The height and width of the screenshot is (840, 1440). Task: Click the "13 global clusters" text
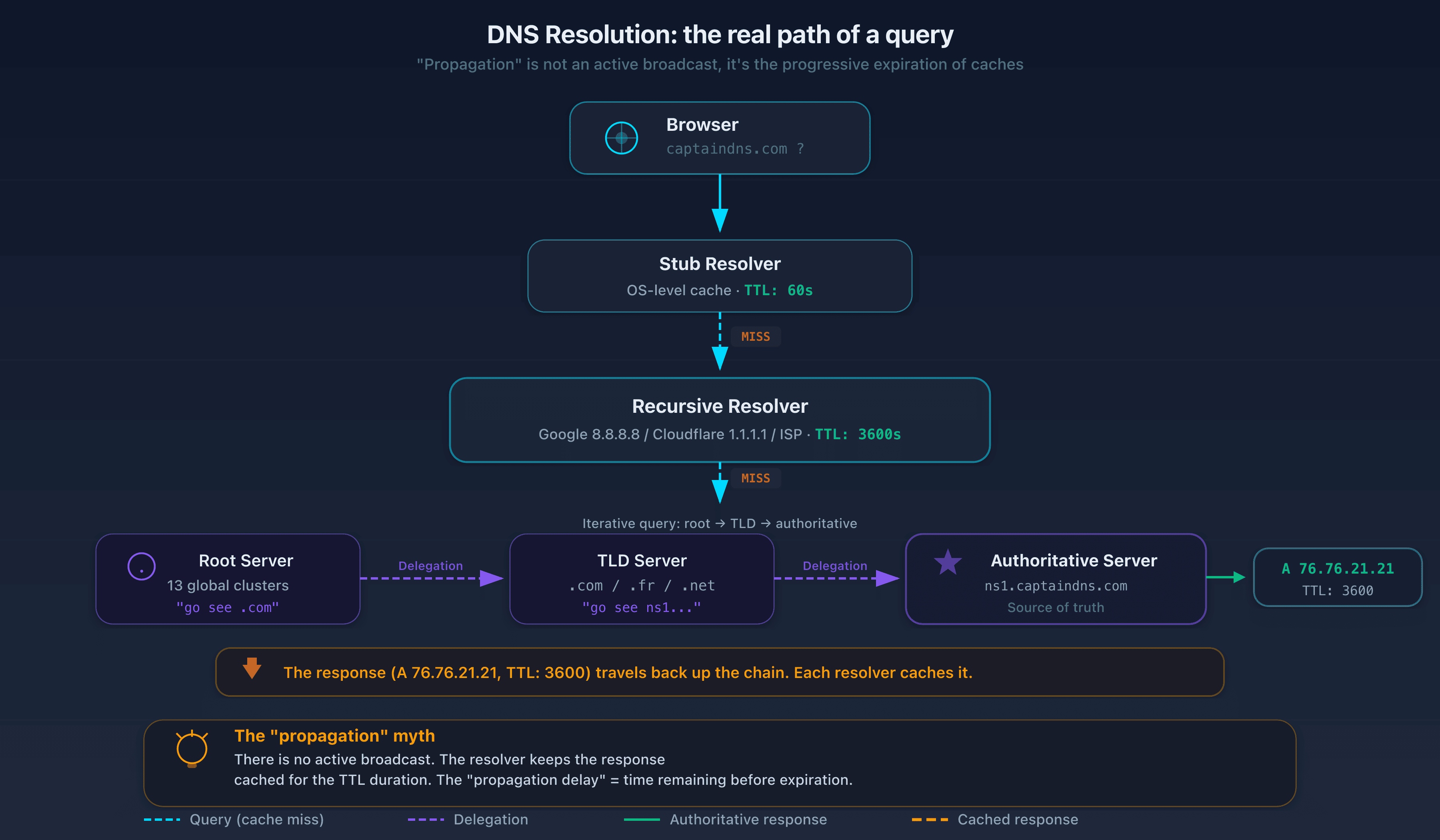click(228, 586)
